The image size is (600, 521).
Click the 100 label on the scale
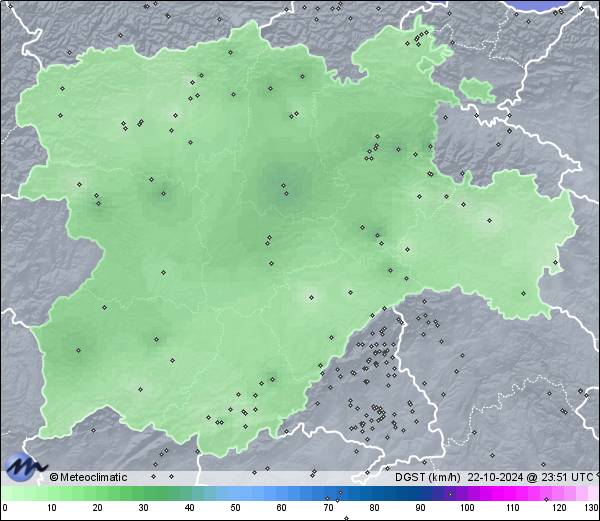point(467,508)
